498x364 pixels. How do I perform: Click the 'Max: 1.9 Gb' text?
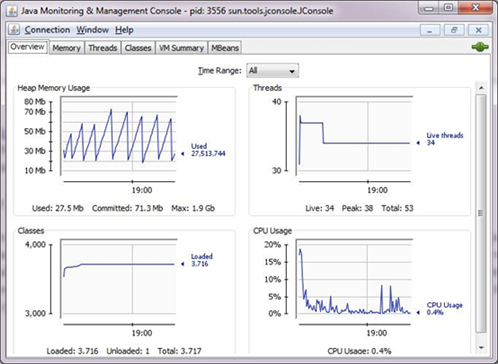(x=193, y=208)
